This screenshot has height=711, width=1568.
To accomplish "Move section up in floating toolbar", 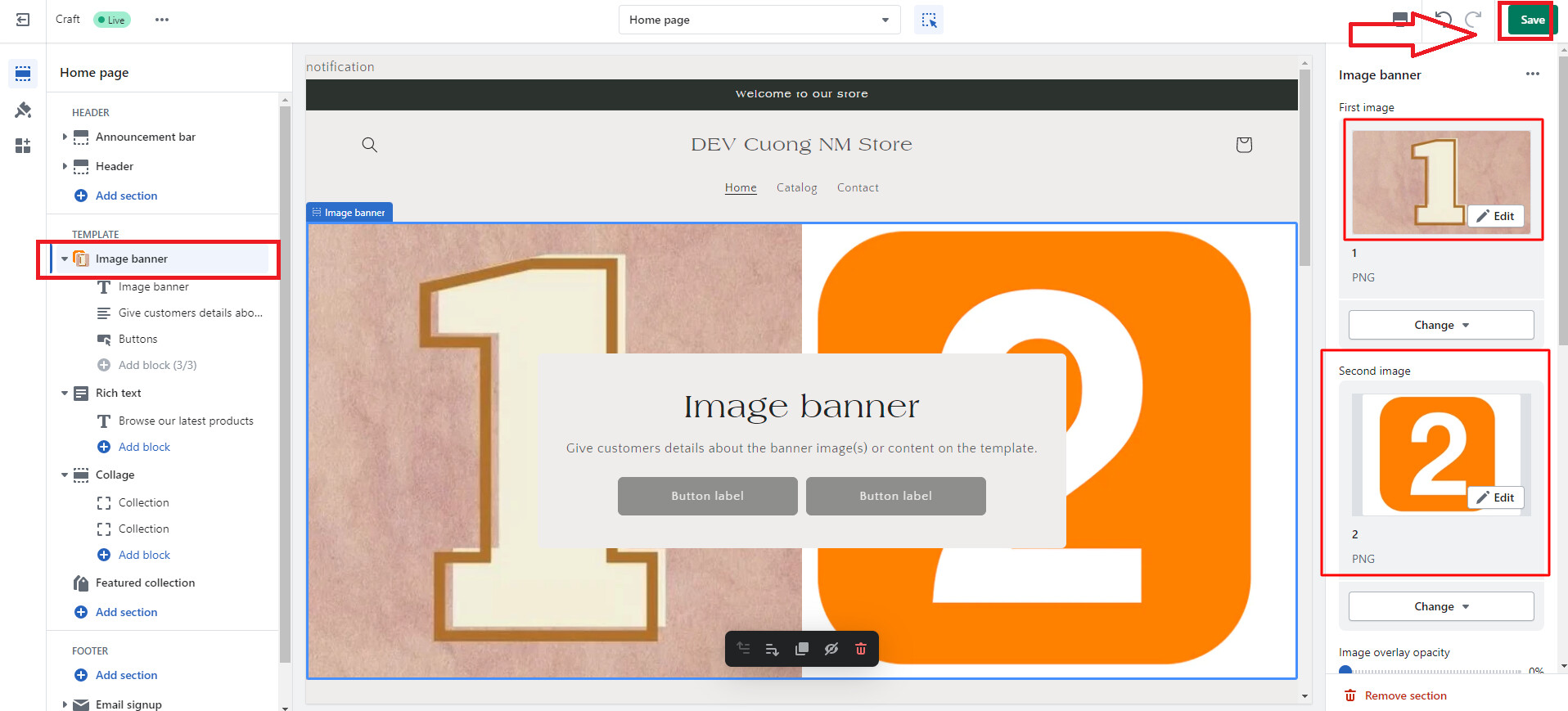I will click(x=743, y=649).
